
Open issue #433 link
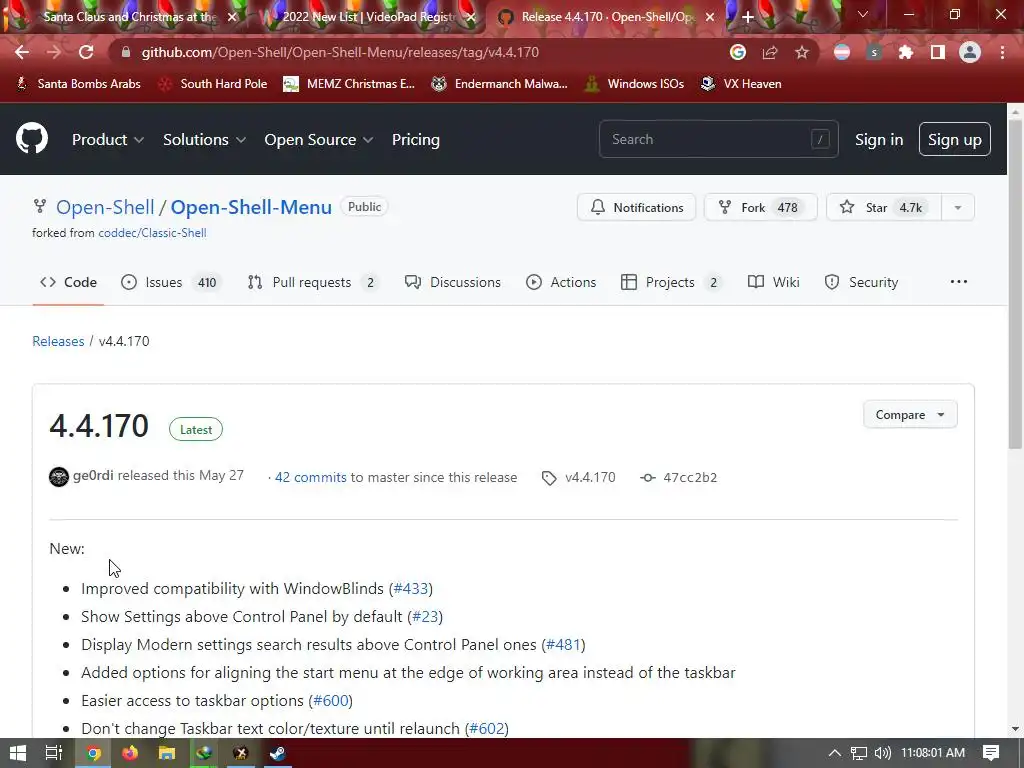[x=411, y=588]
